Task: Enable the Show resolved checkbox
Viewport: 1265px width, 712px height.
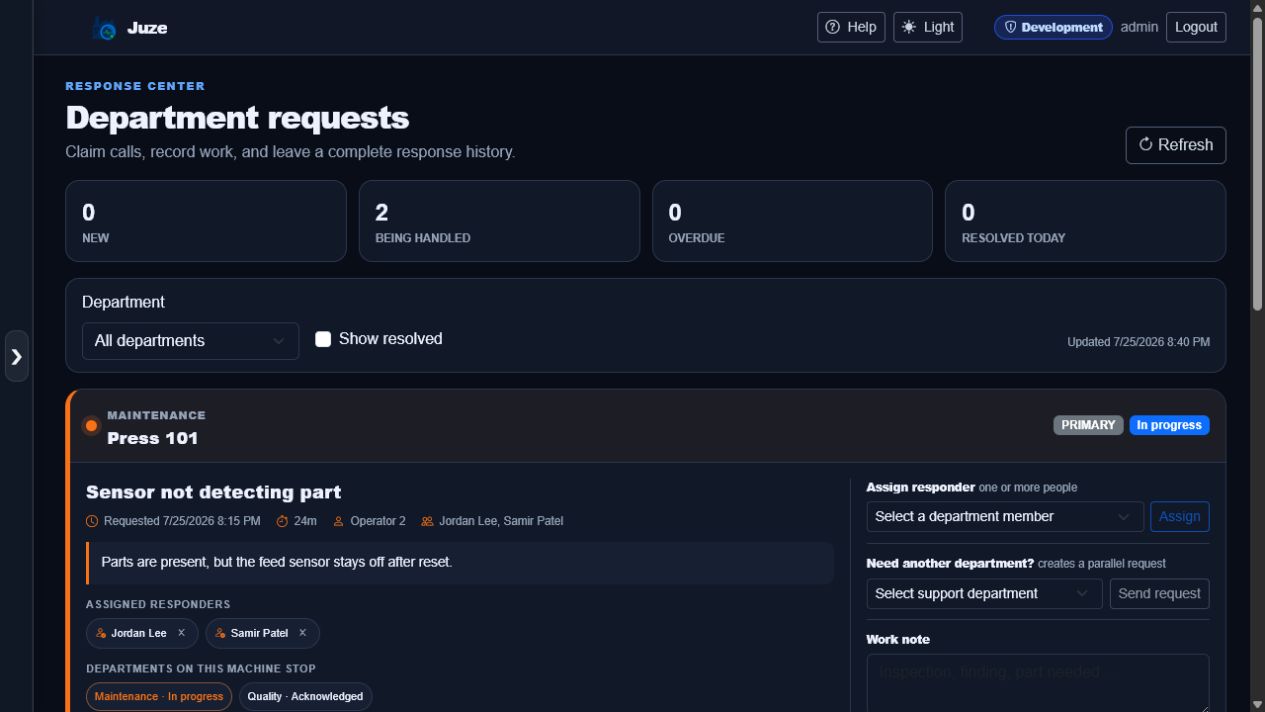Action: 323,339
